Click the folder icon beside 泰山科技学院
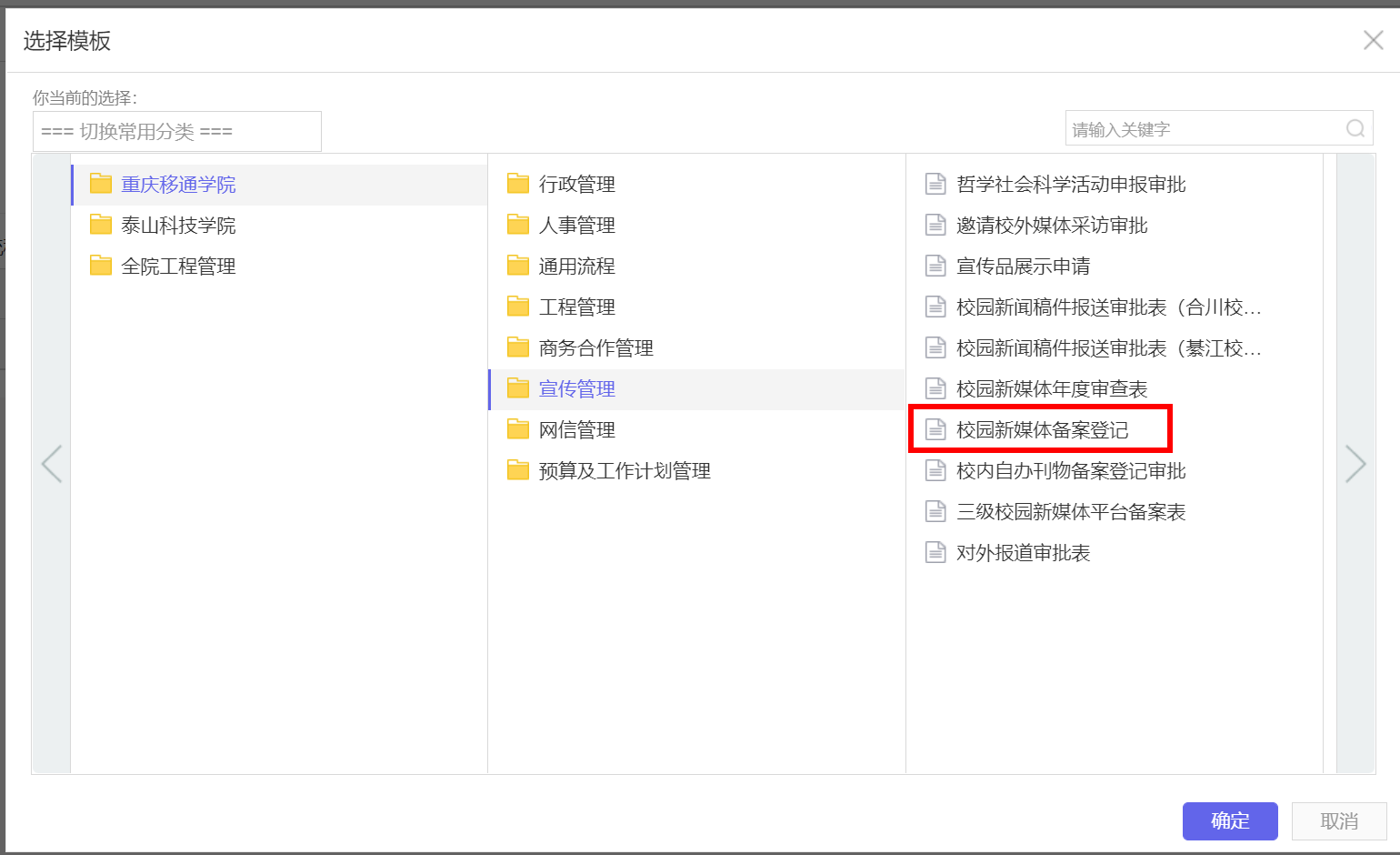Viewport: 1400px width, 855px height. 101,225
